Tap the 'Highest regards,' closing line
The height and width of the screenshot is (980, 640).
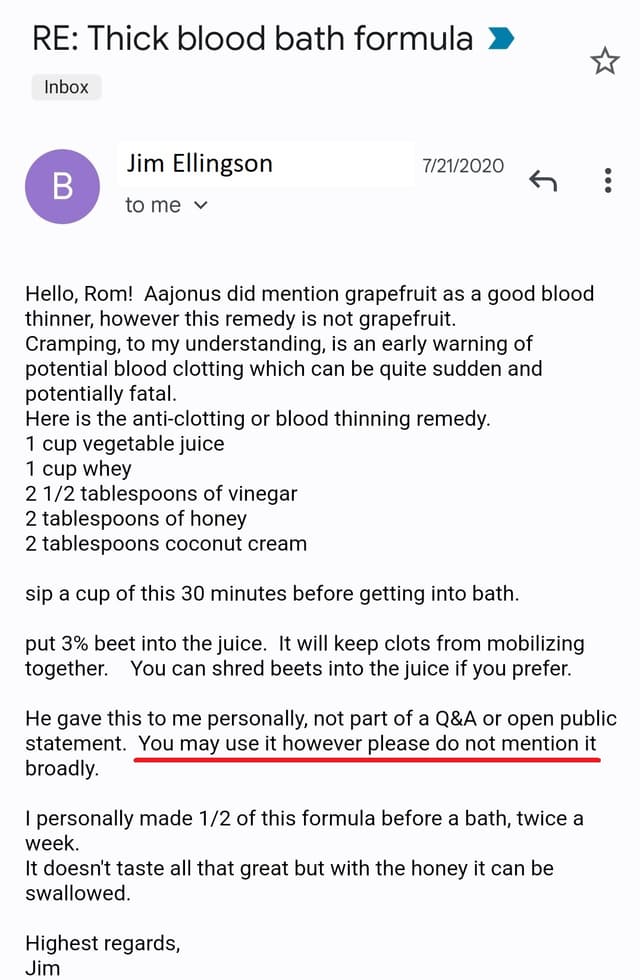coord(102,943)
